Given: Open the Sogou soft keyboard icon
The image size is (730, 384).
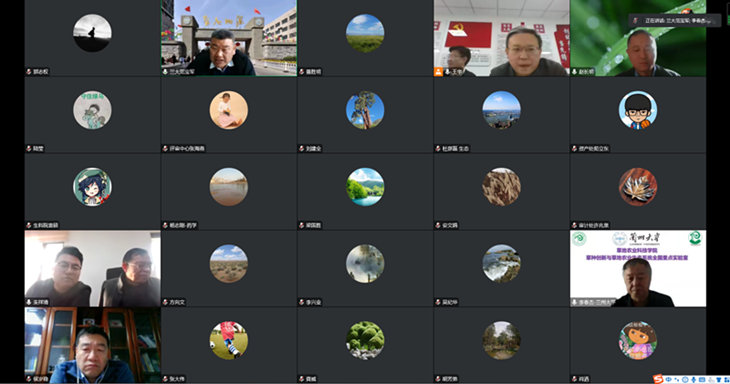Looking at the screenshot, I should pyautogui.click(x=702, y=379).
